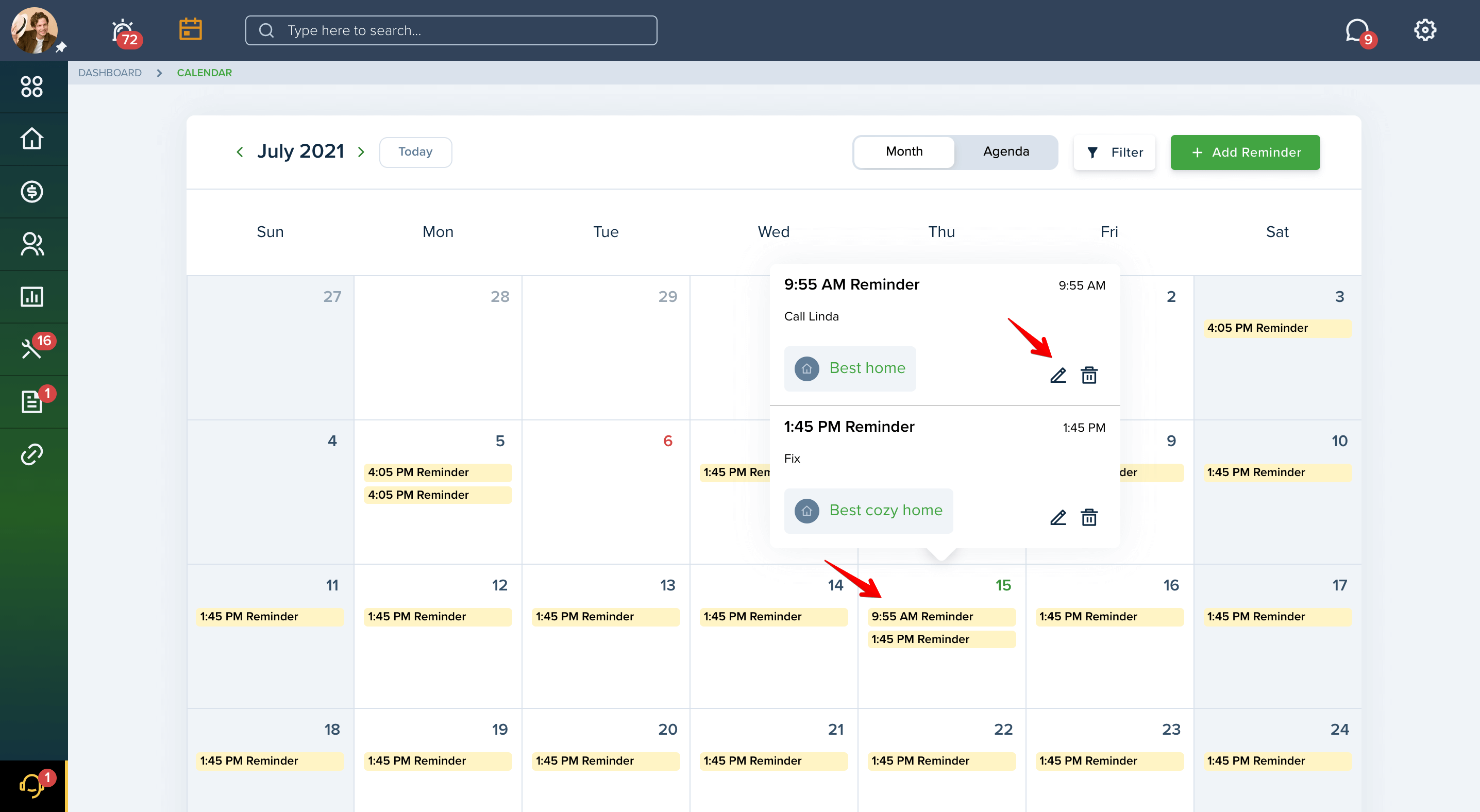Click the second 4:05 PM Reminder on July 5
This screenshot has height=812, width=1480.
437,495
